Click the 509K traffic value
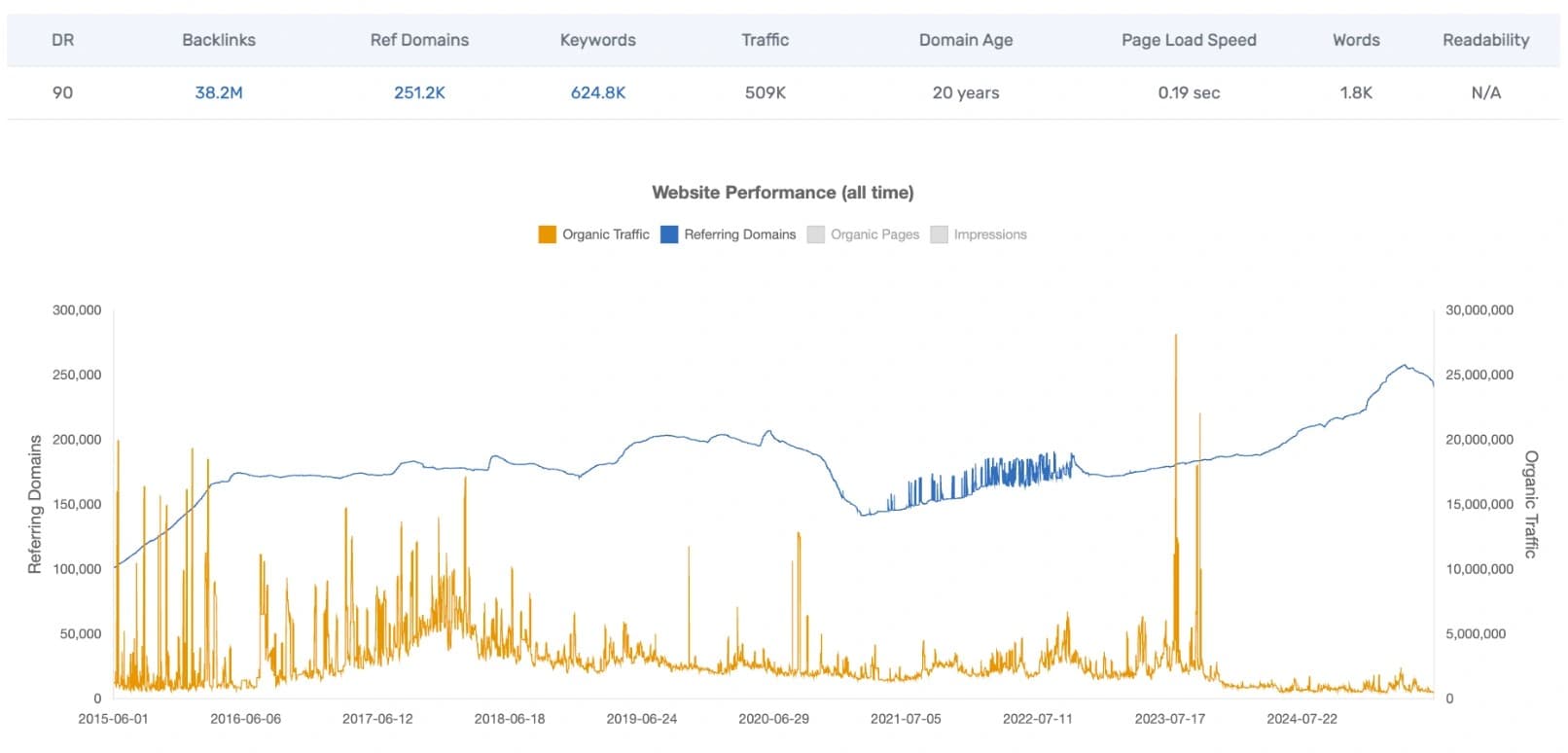 [765, 92]
